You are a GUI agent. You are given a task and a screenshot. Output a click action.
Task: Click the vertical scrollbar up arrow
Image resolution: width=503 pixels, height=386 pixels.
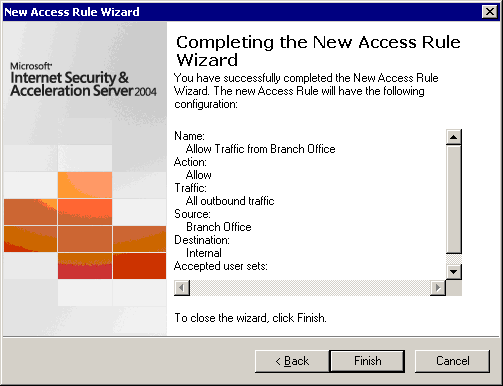(453, 137)
